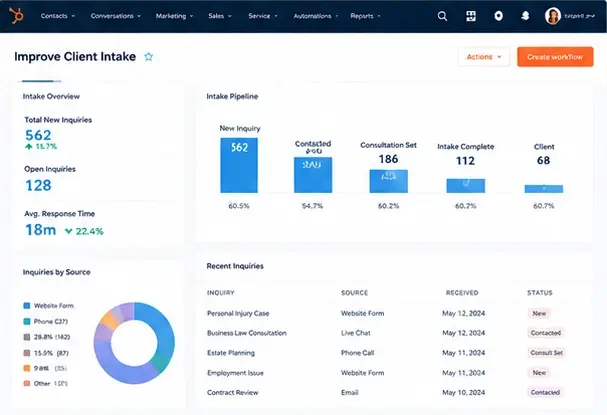Click the Create workflow button

pos(555,57)
